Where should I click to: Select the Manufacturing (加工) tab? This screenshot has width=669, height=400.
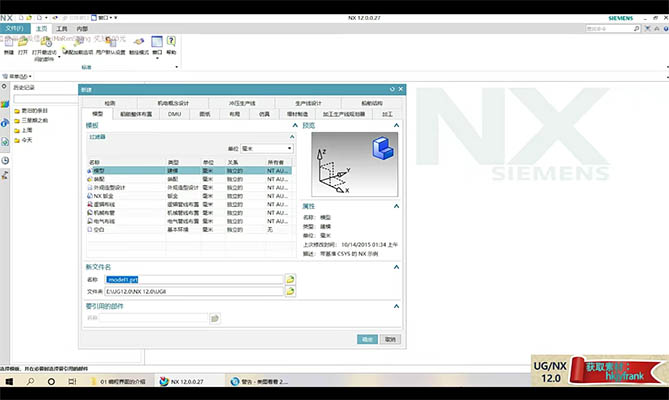(x=387, y=114)
